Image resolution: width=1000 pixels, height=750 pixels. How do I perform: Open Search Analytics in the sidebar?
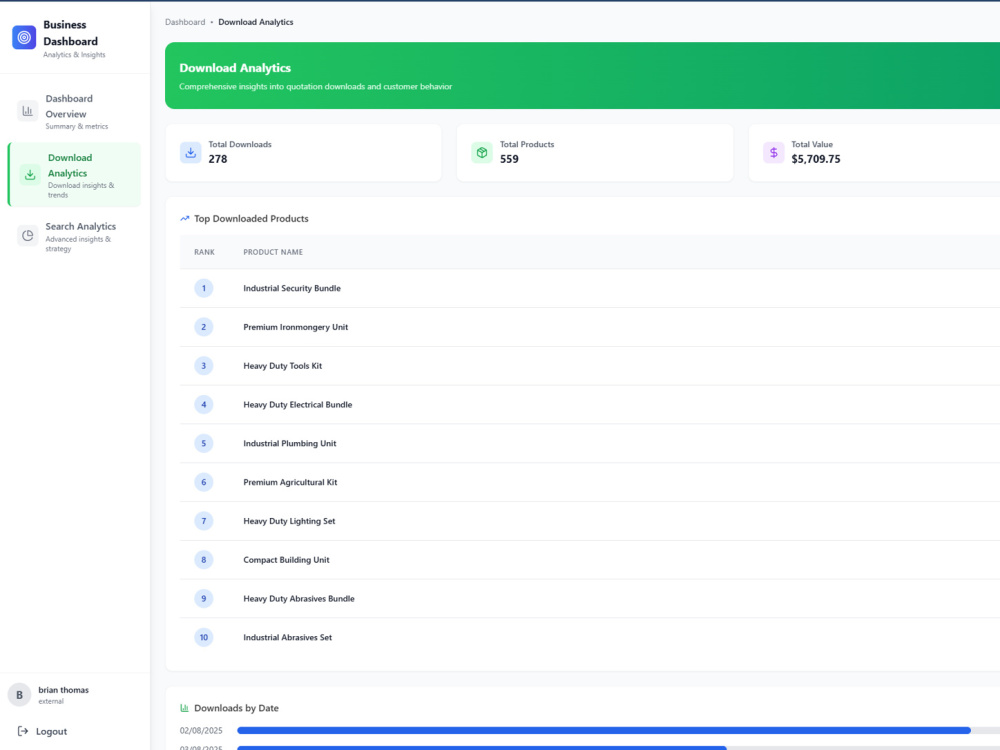click(x=75, y=237)
